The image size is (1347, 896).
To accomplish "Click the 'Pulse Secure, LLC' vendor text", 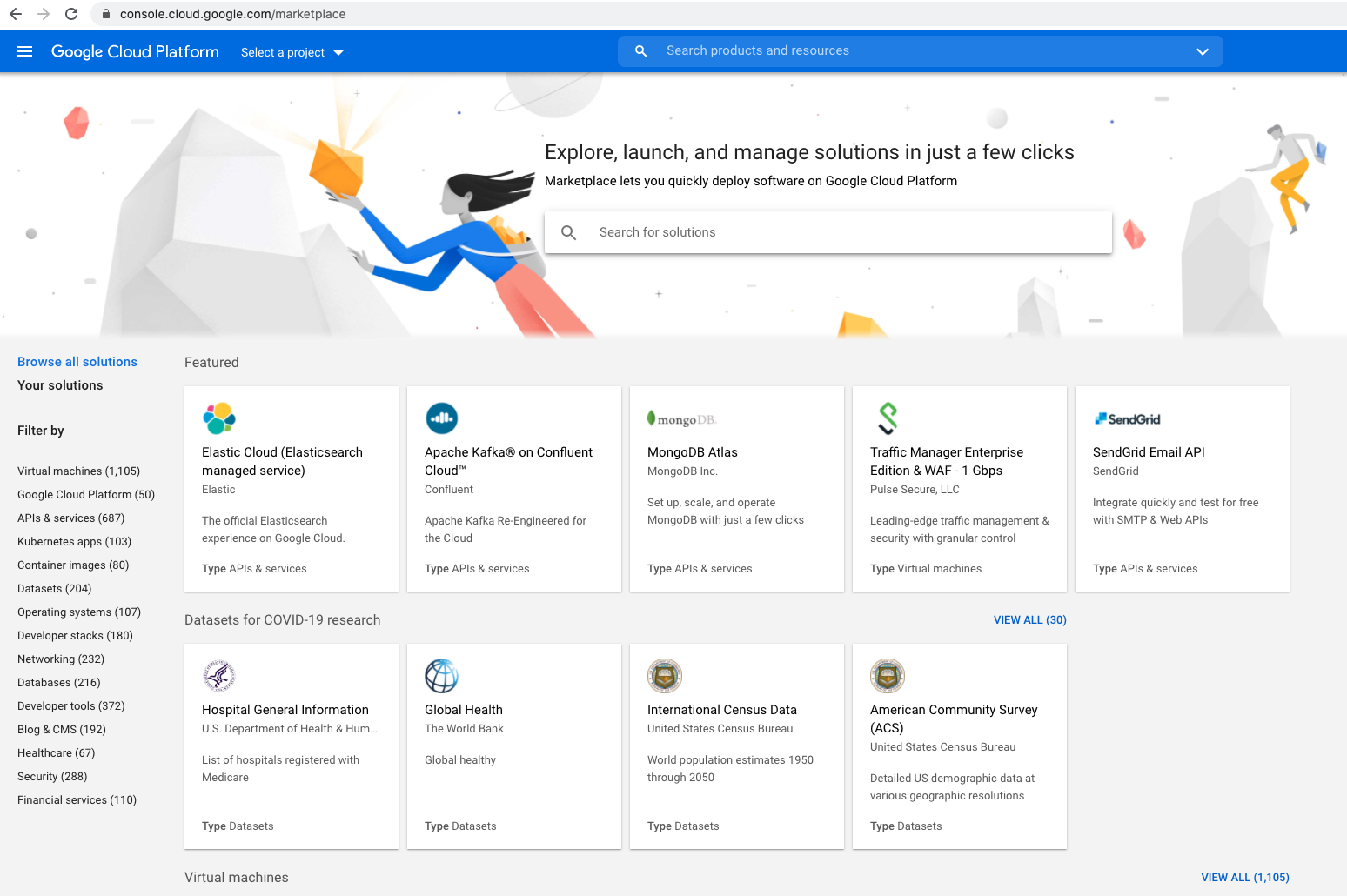I will coord(915,490).
